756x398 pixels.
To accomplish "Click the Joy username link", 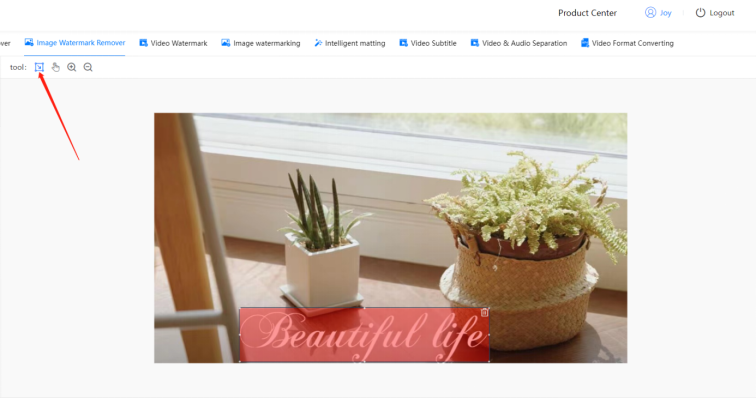I will (x=666, y=13).
